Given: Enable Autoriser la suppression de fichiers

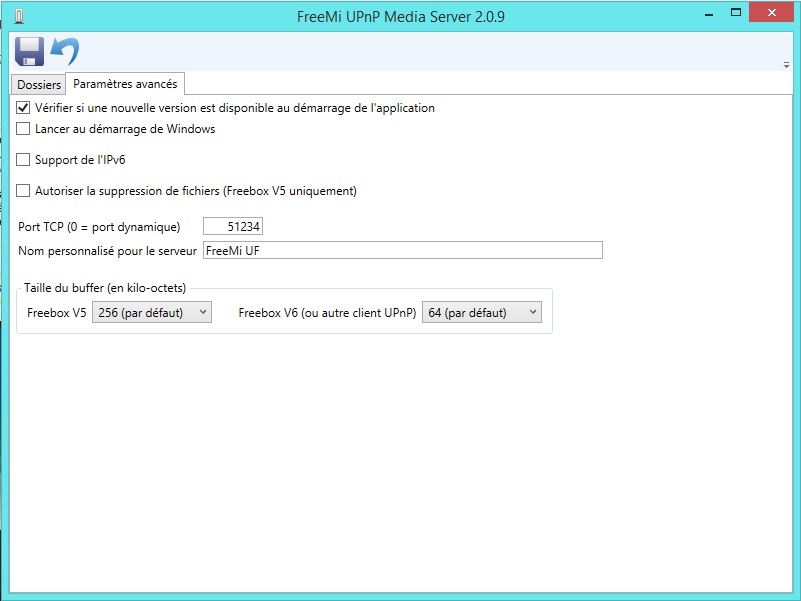Looking at the screenshot, I should (x=23, y=191).
